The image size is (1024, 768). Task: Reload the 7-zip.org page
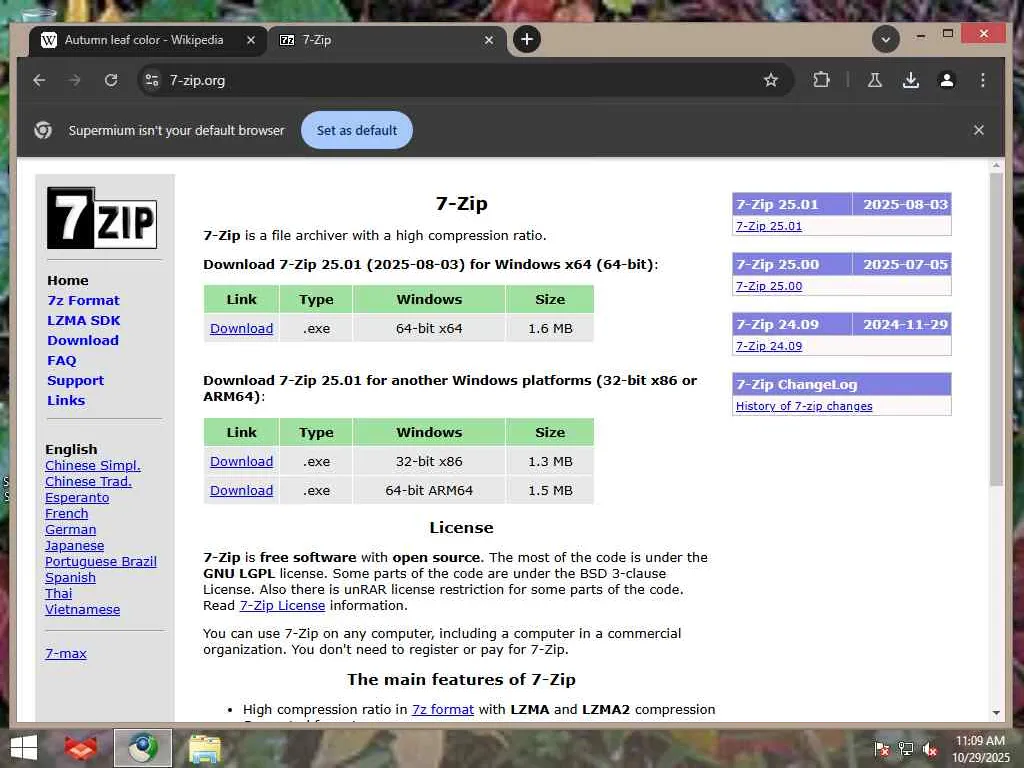click(111, 80)
